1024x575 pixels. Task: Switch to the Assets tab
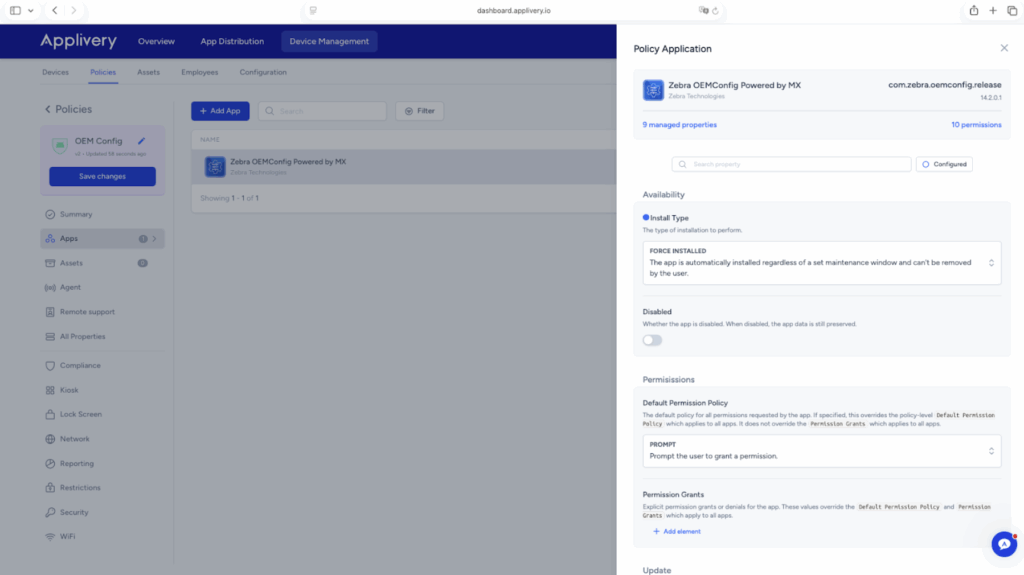[148, 72]
